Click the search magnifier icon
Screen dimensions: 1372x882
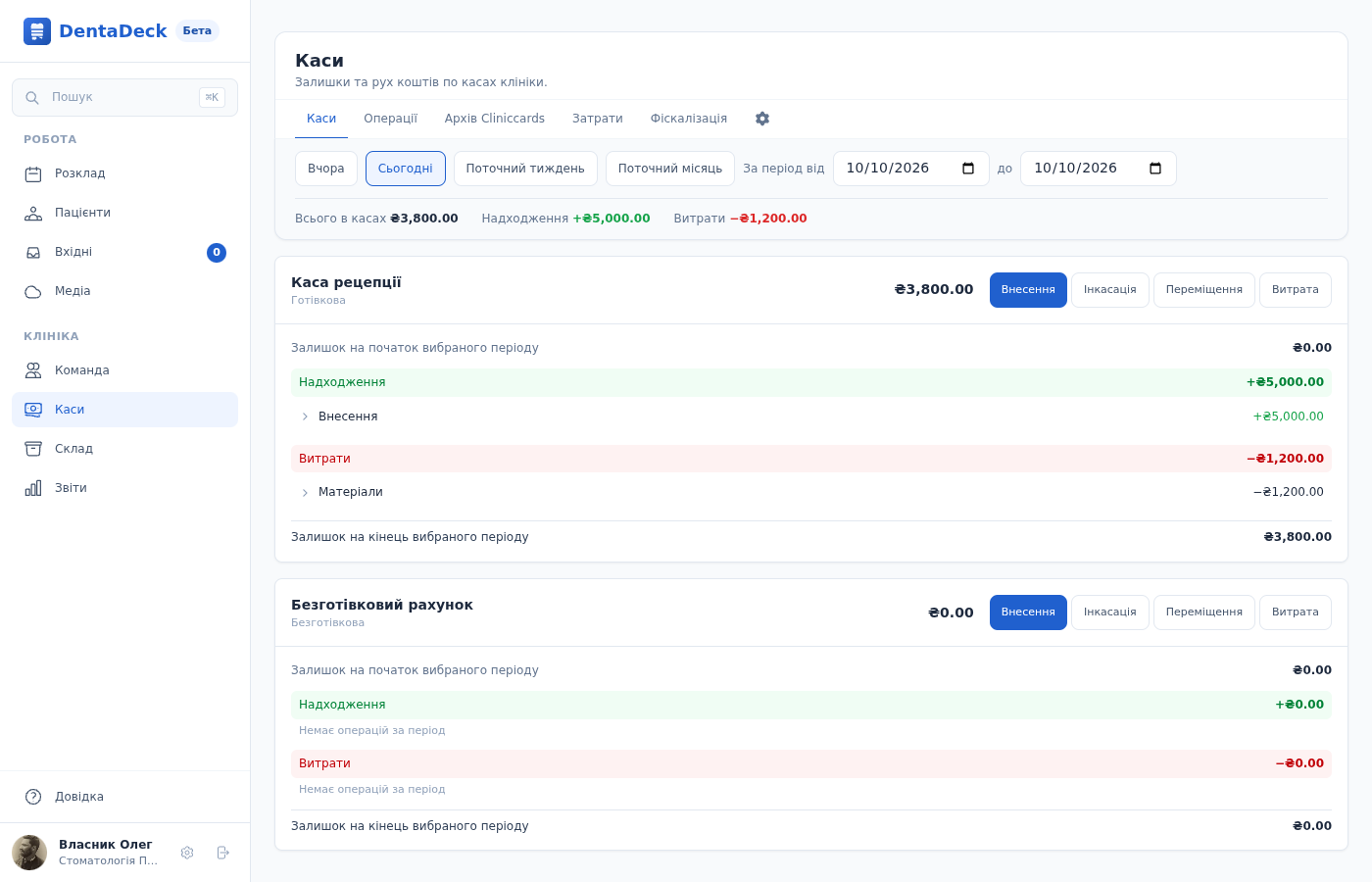pyautogui.click(x=32, y=98)
